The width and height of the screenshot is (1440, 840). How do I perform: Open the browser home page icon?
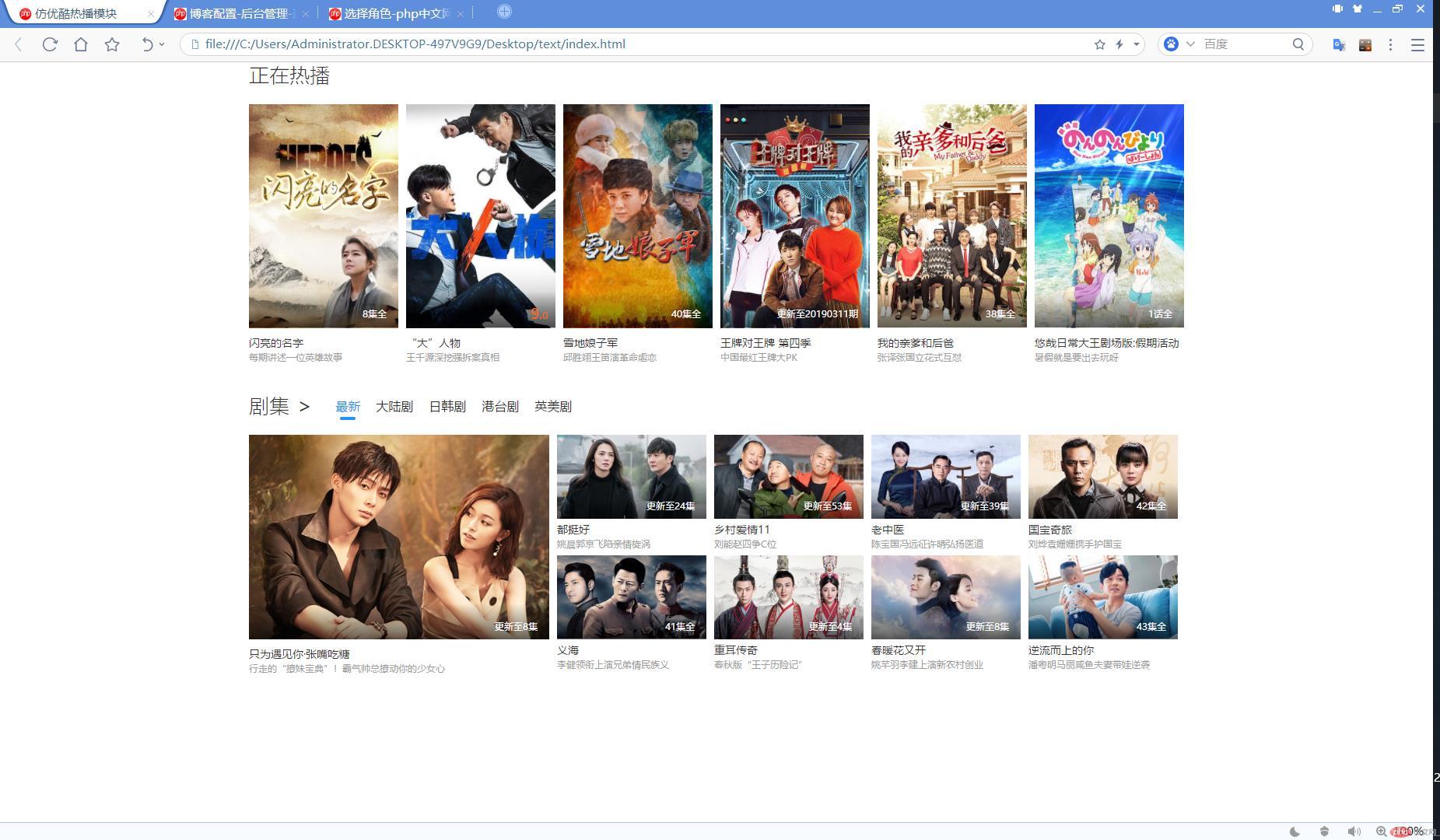click(x=81, y=44)
